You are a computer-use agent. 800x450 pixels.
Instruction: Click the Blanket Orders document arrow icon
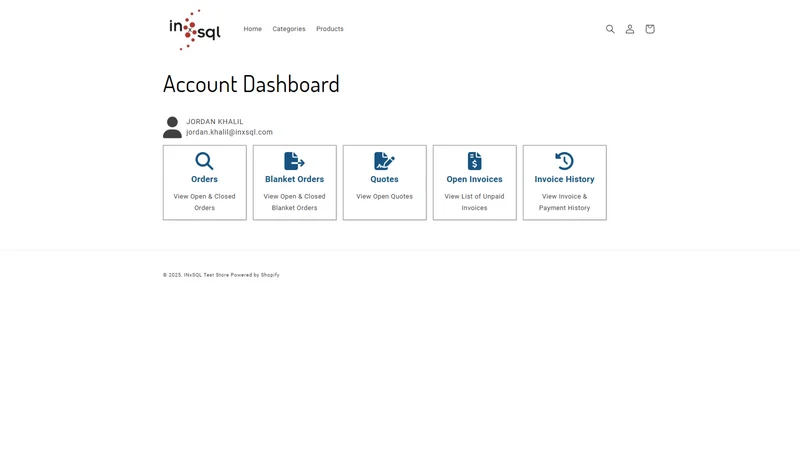pos(294,161)
